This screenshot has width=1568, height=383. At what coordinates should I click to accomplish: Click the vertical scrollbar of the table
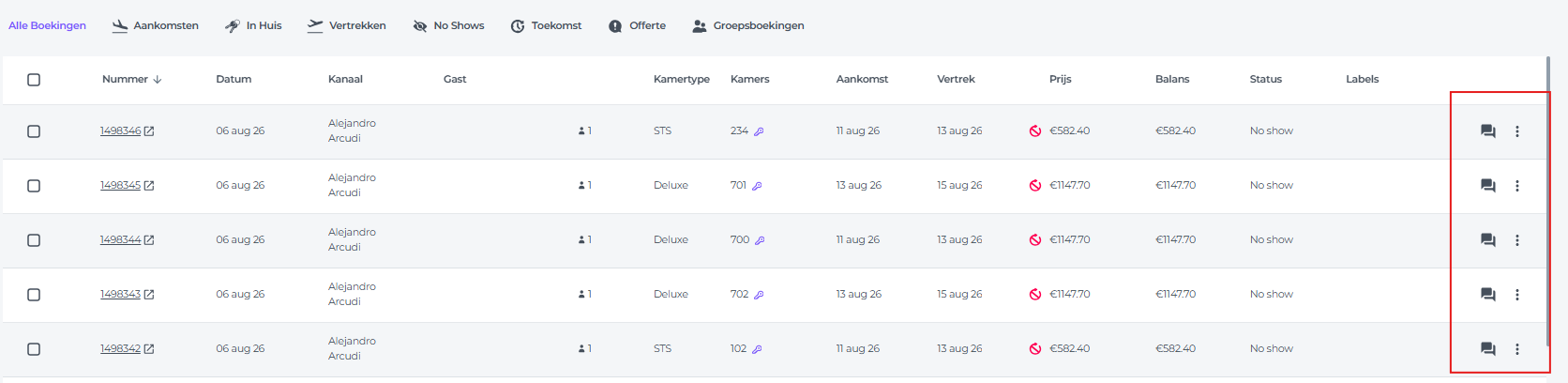click(x=1547, y=94)
